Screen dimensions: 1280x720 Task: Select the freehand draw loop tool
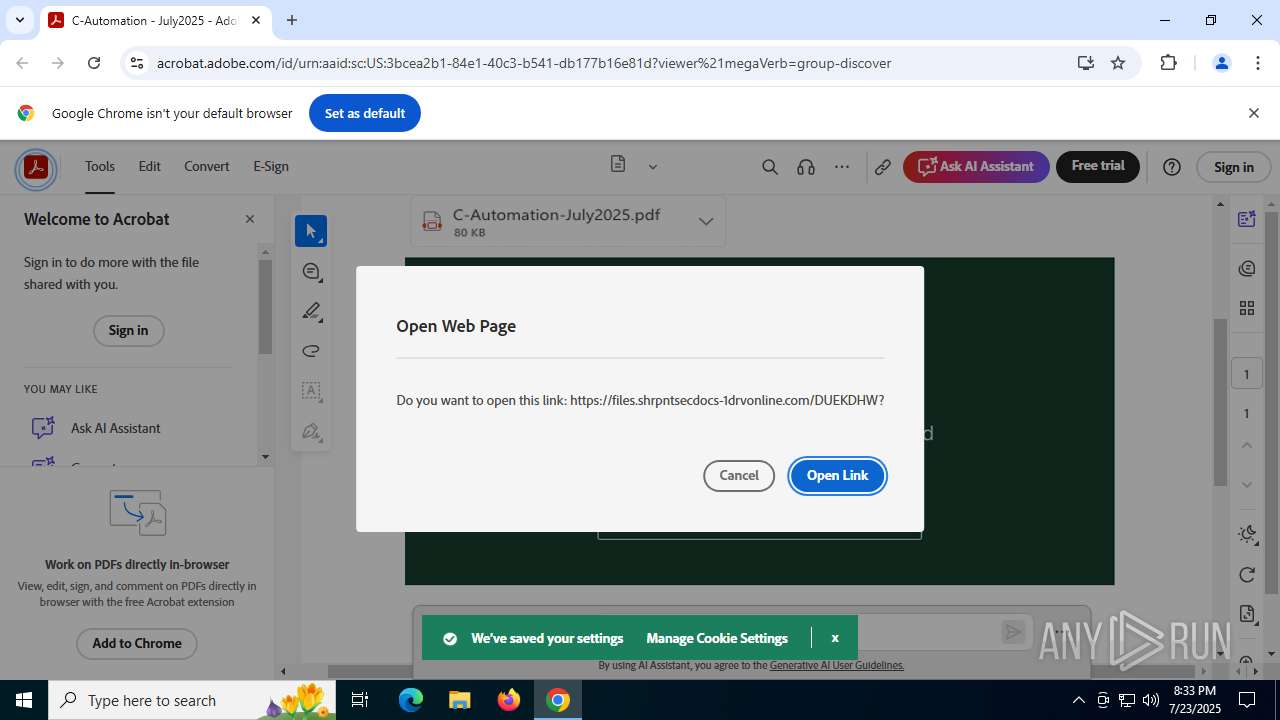point(311,351)
